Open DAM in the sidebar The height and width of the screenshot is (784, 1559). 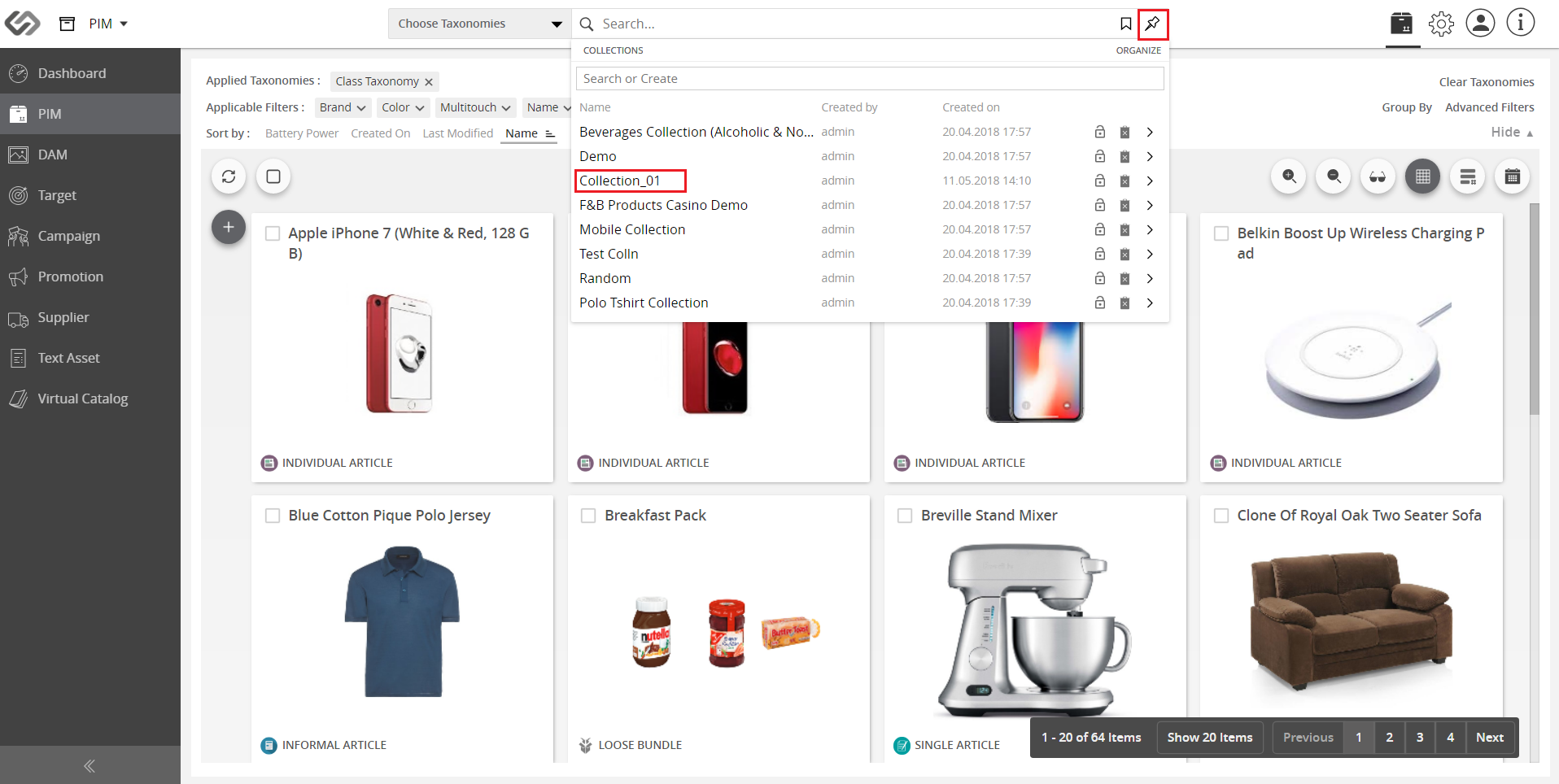(90, 155)
